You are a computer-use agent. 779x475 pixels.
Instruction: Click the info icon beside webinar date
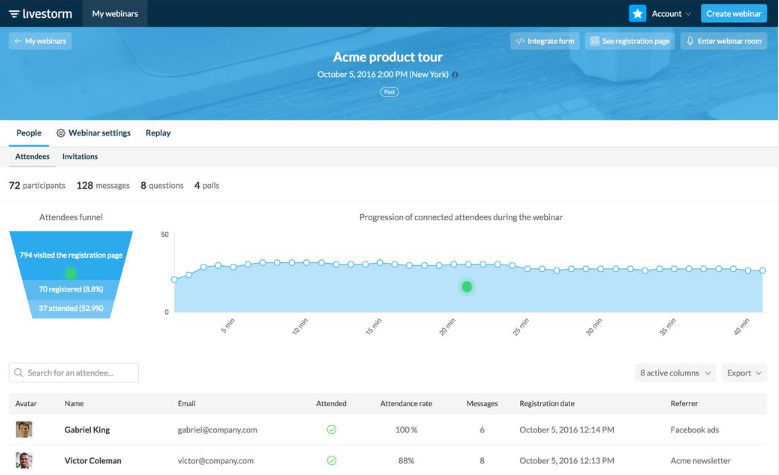pos(455,75)
